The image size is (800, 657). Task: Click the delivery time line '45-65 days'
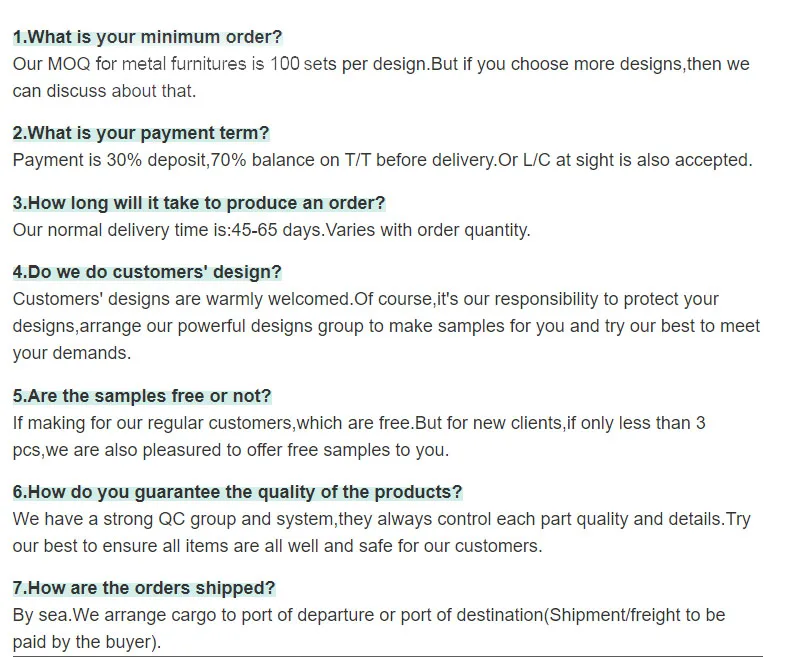pos(272,230)
